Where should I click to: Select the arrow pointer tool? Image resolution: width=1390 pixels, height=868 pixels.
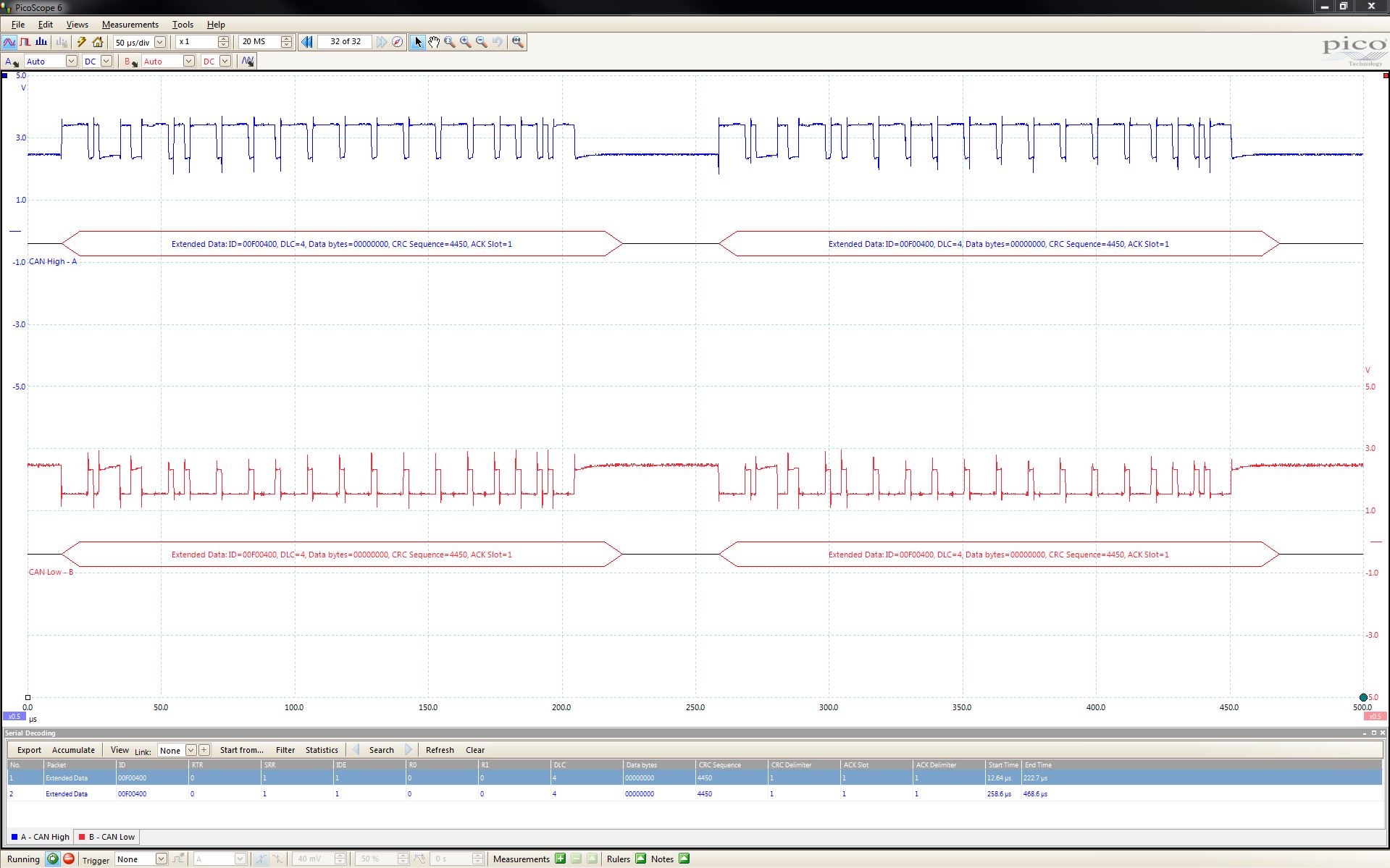[417, 42]
